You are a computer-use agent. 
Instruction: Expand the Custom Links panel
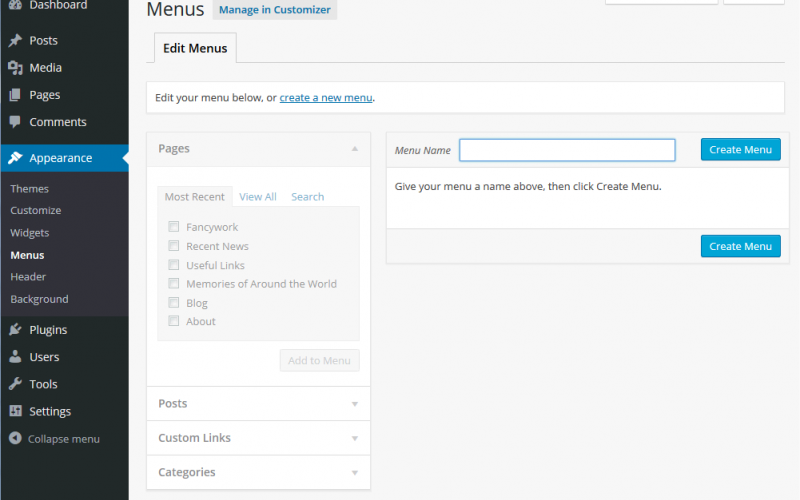point(258,438)
